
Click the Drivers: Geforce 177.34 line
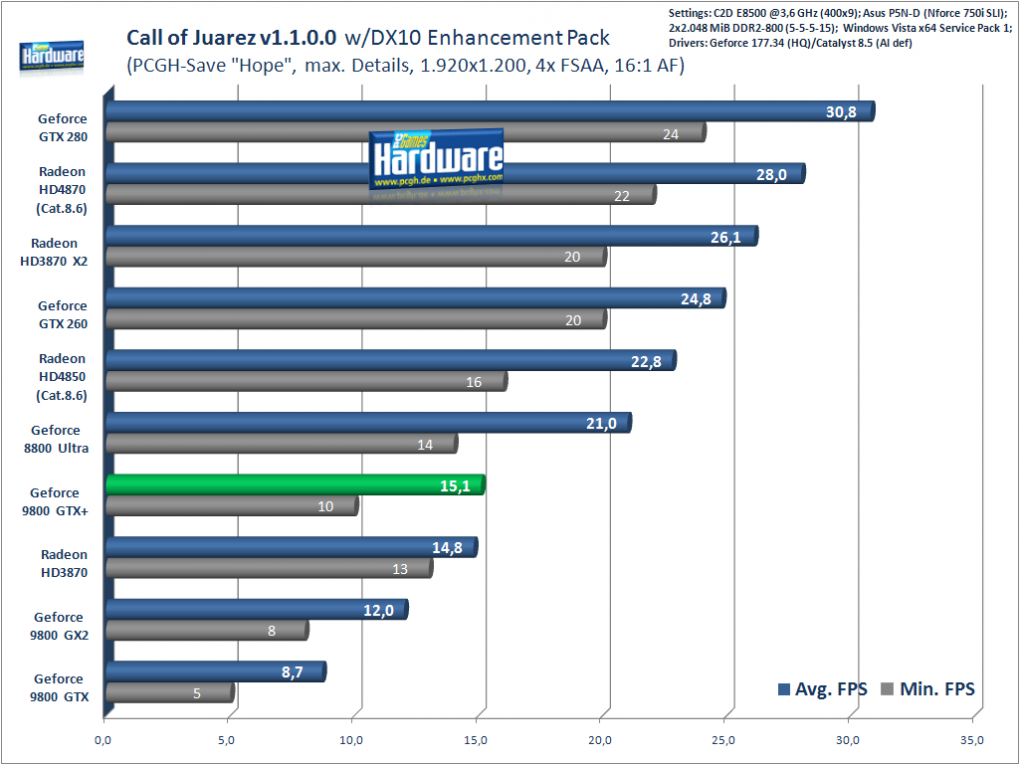(x=790, y=44)
